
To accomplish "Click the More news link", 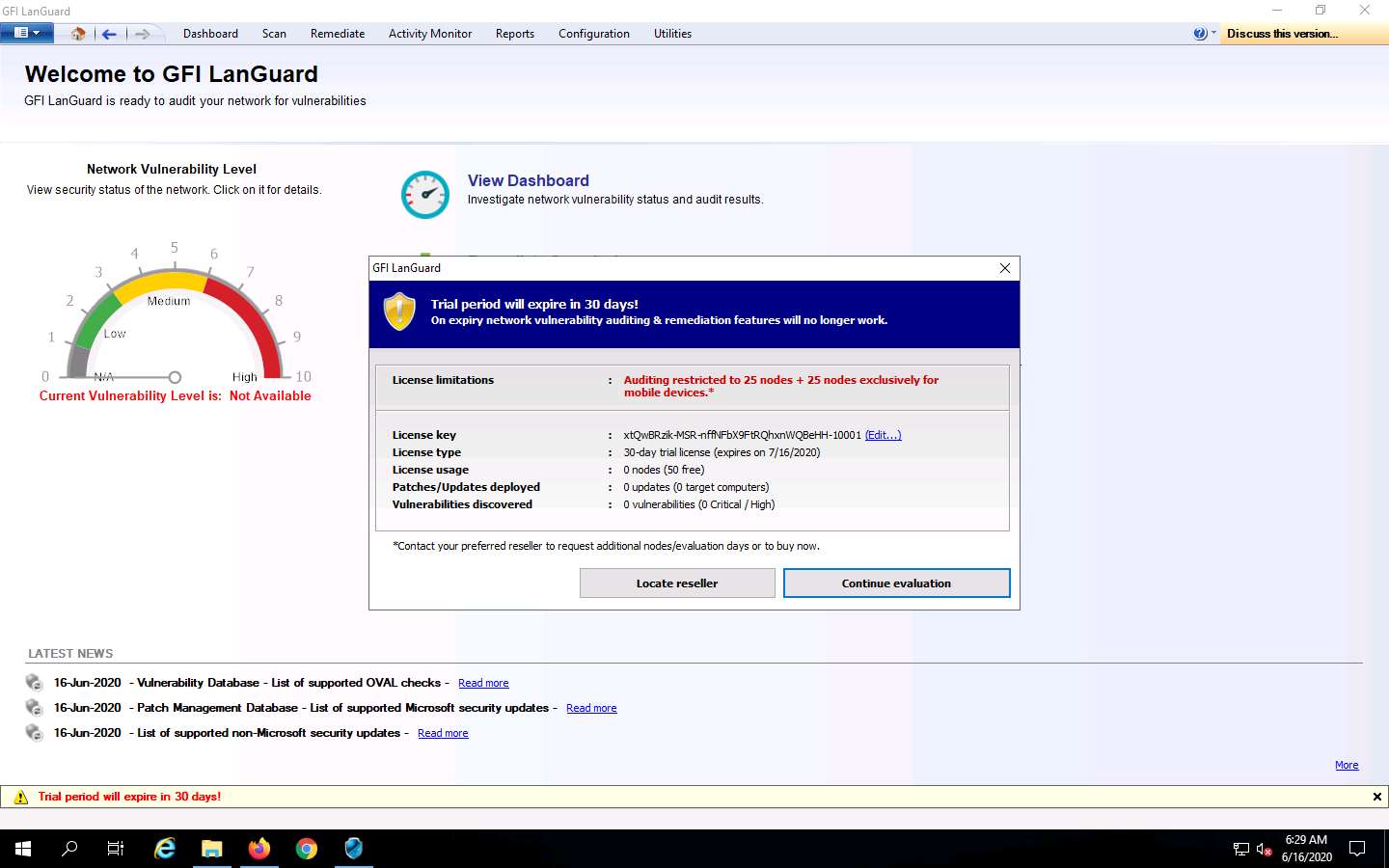I will pyautogui.click(x=1347, y=765).
